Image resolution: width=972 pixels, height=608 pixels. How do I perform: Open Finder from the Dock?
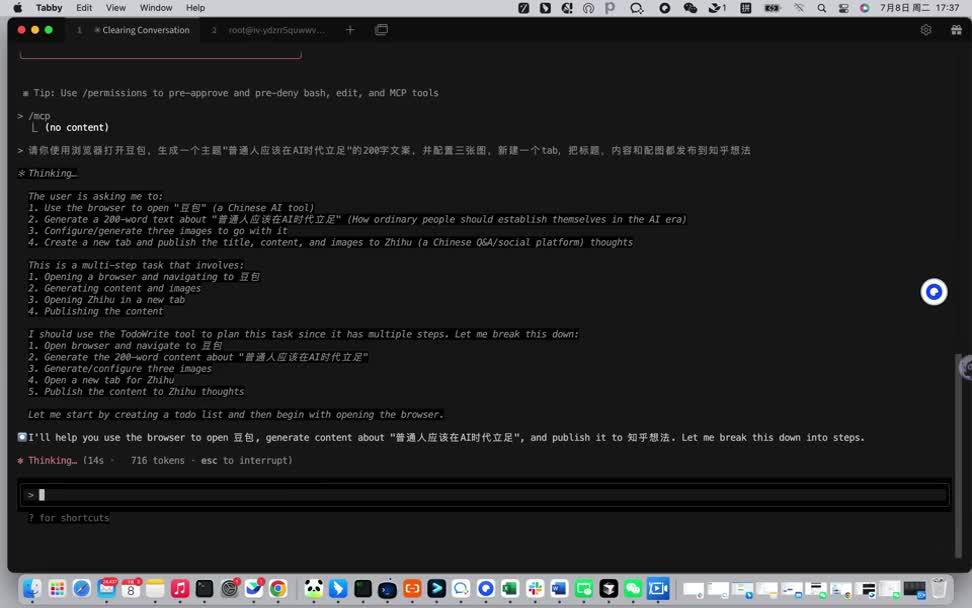[32, 588]
